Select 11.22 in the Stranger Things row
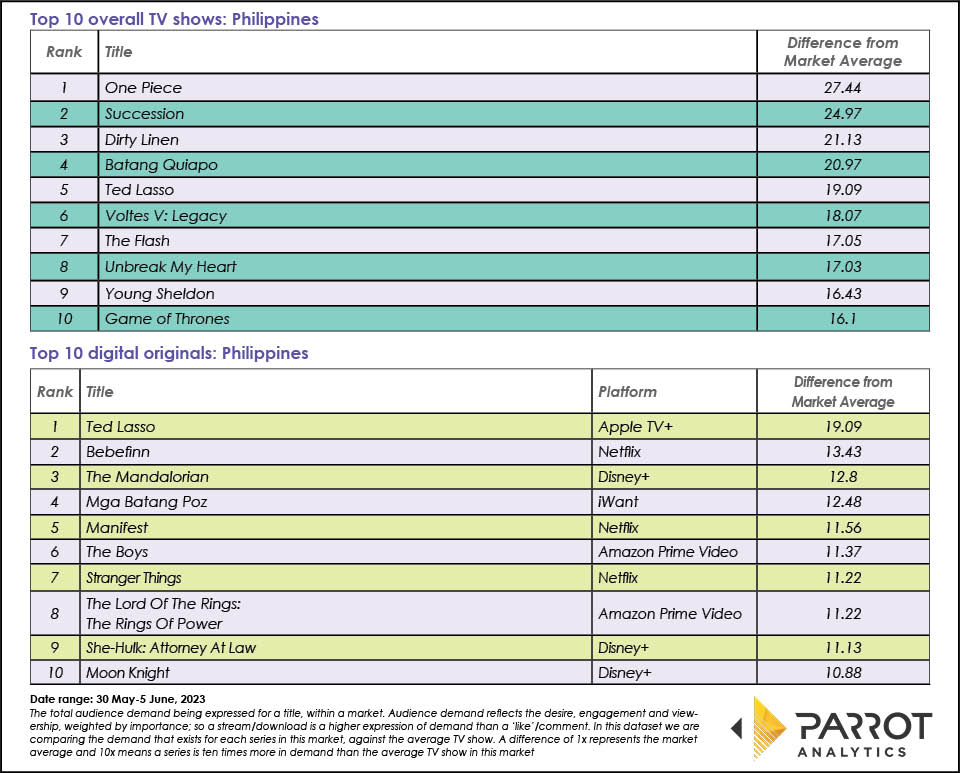Viewport: 960px width, 773px height. (x=842, y=578)
